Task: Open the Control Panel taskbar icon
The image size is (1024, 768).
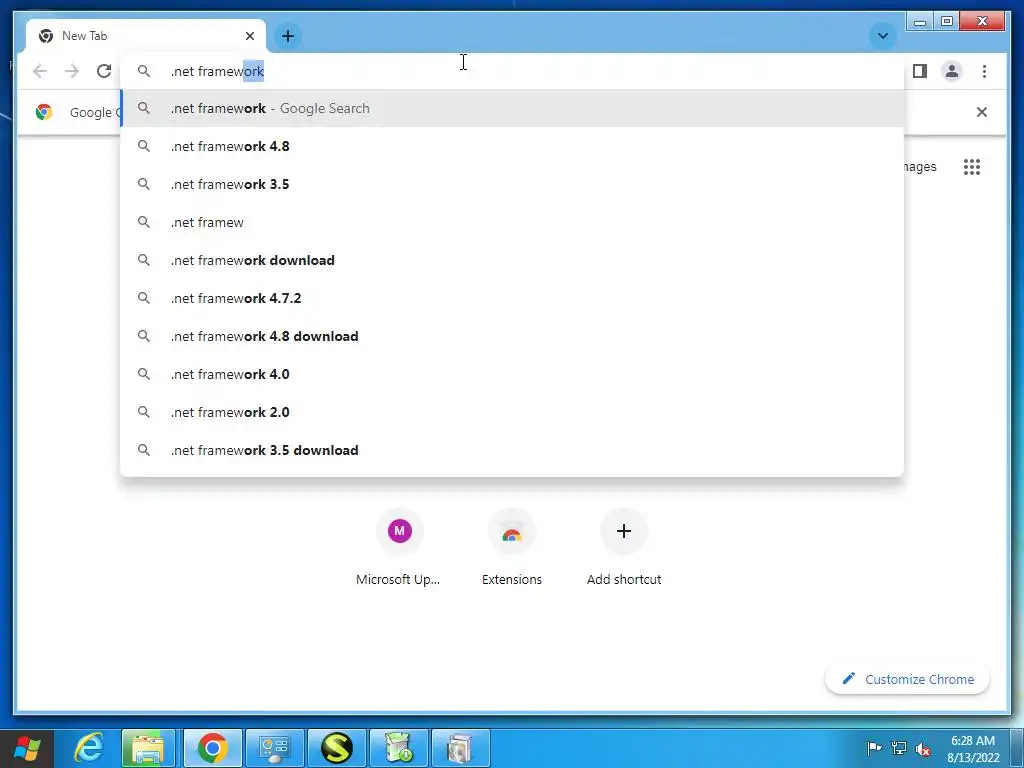Action: coord(274,748)
